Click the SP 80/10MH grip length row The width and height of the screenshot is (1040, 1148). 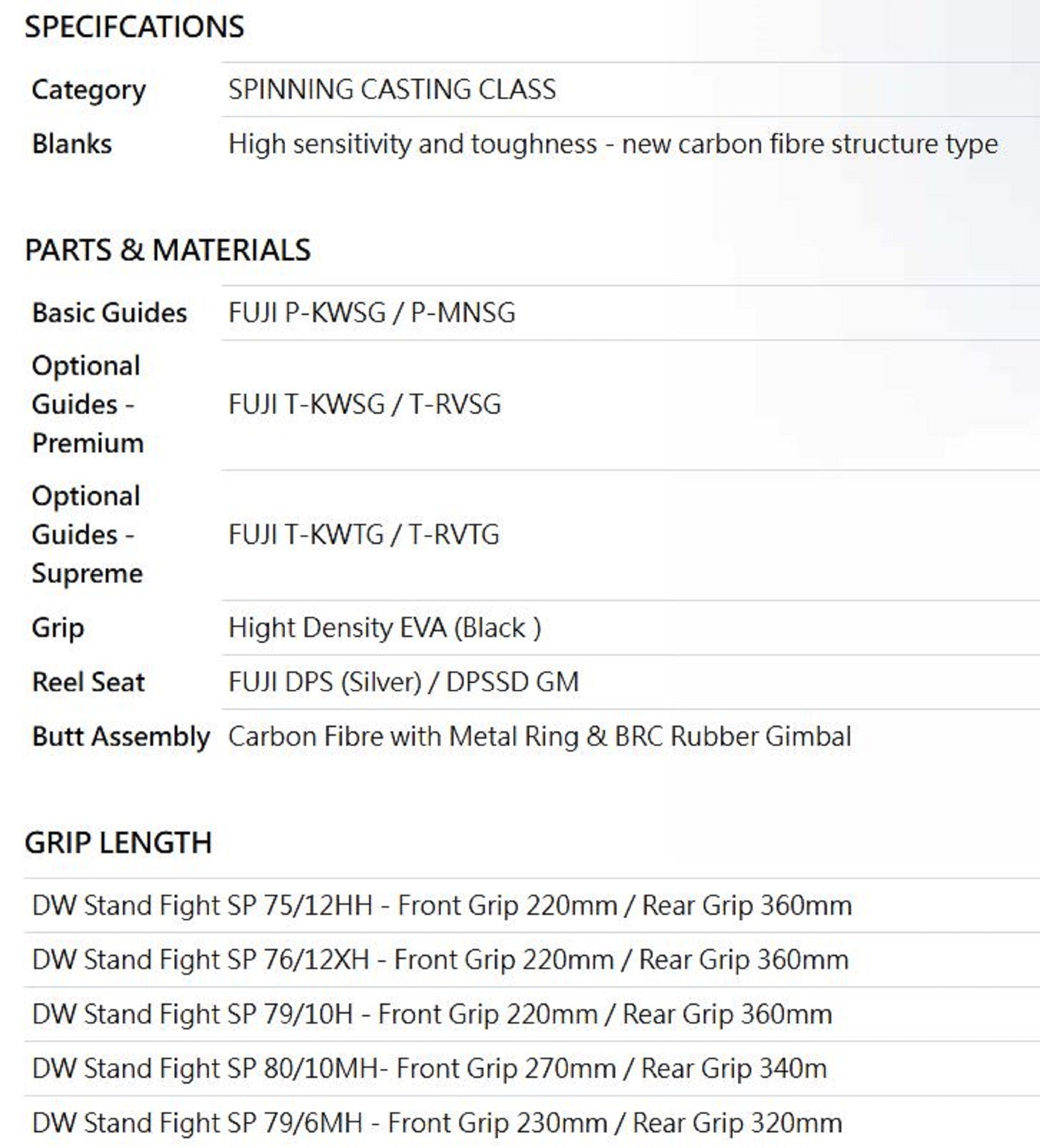429,1069
